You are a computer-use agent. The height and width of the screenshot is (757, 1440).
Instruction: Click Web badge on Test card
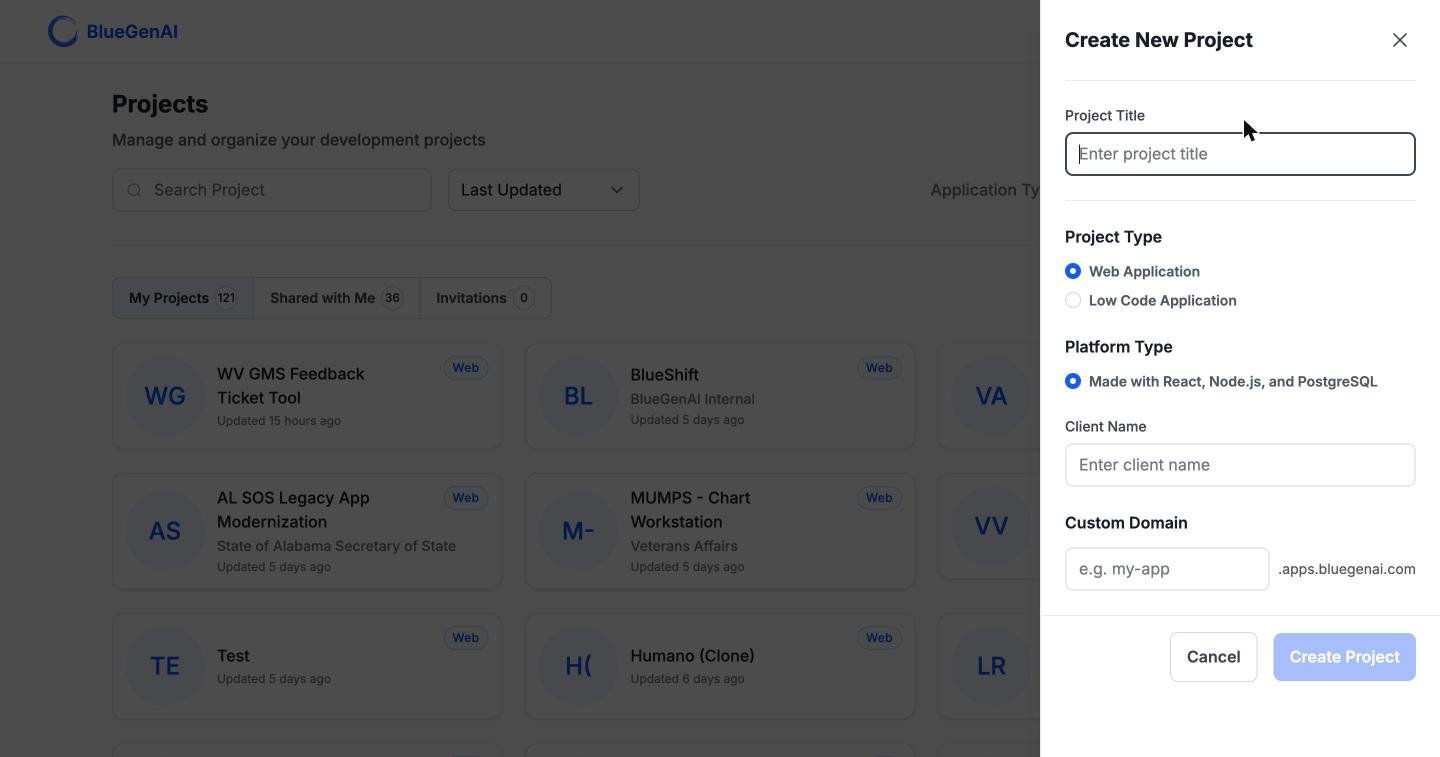[x=465, y=638]
